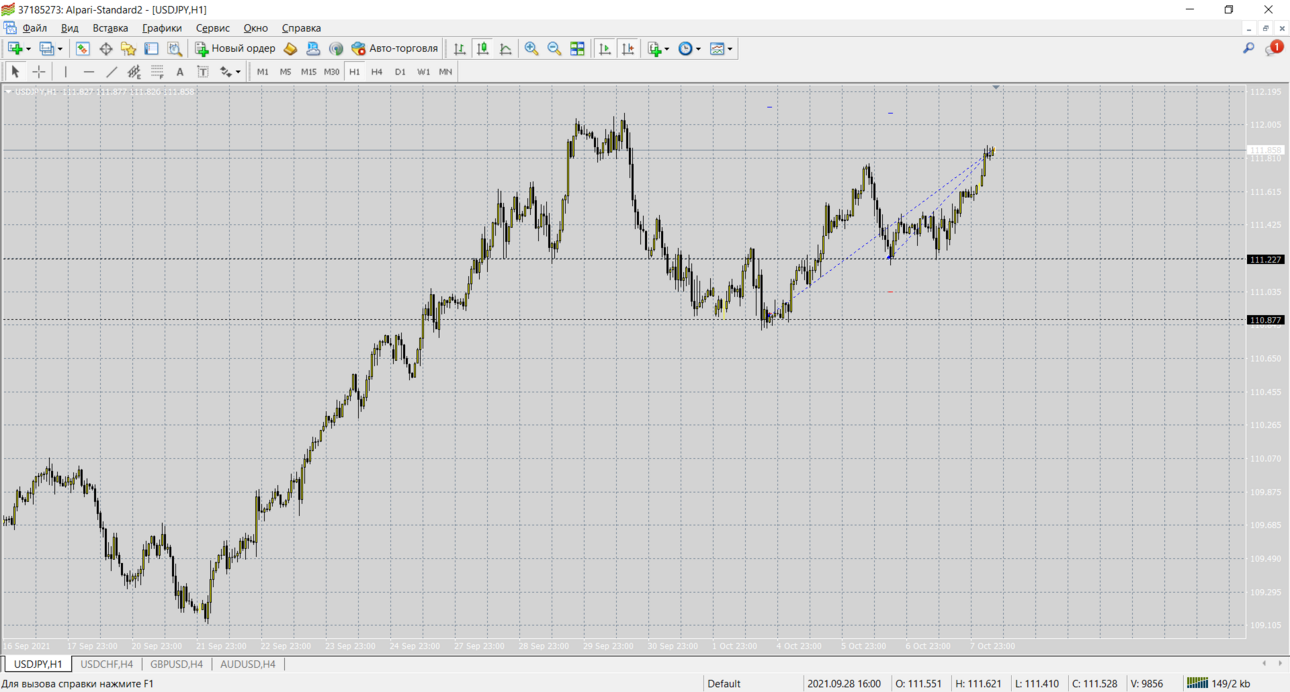Image resolution: width=1290 pixels, height=692 pixels.
Task: Switch to the AUDUSD,H4 chart tab
Action: 247,664
